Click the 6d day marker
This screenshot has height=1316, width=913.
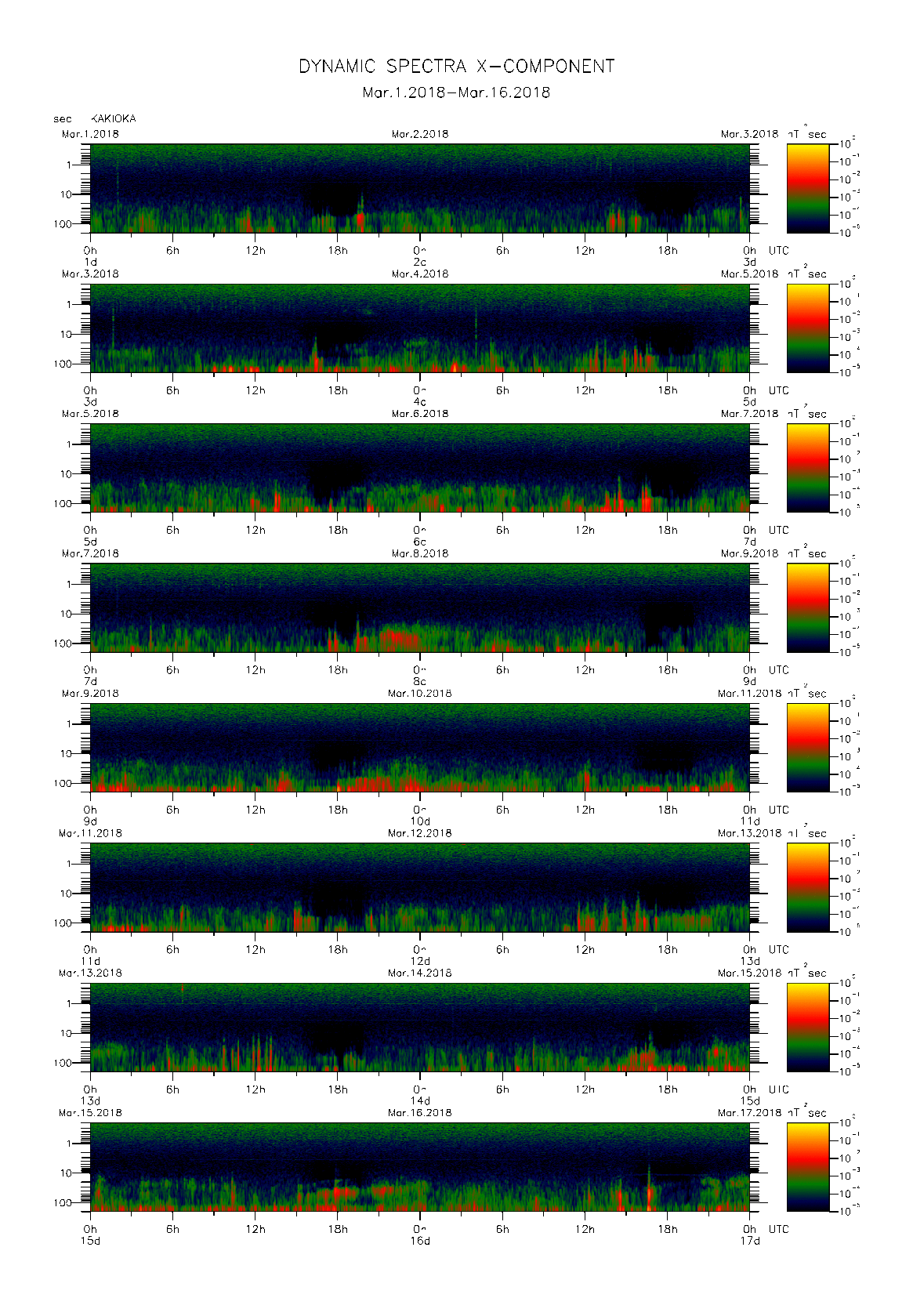[420, 542]
